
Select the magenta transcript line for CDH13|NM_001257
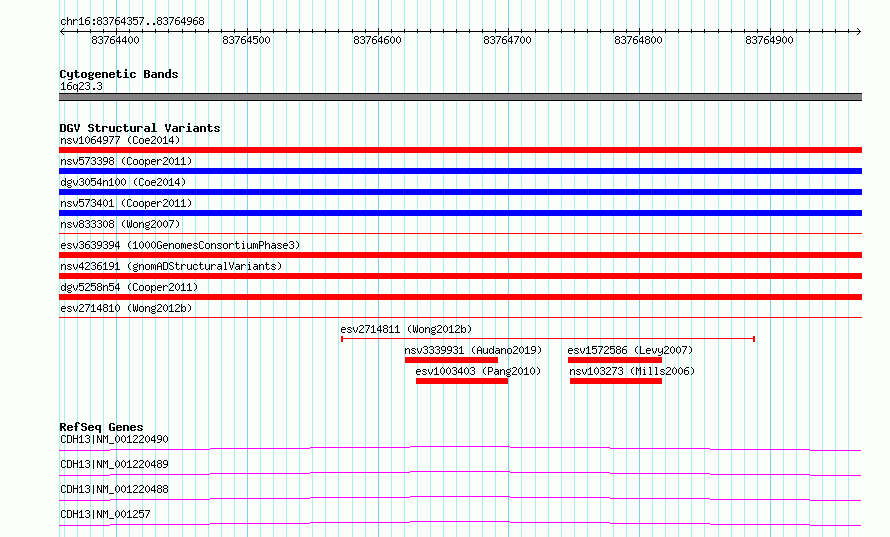click(460, 523)
